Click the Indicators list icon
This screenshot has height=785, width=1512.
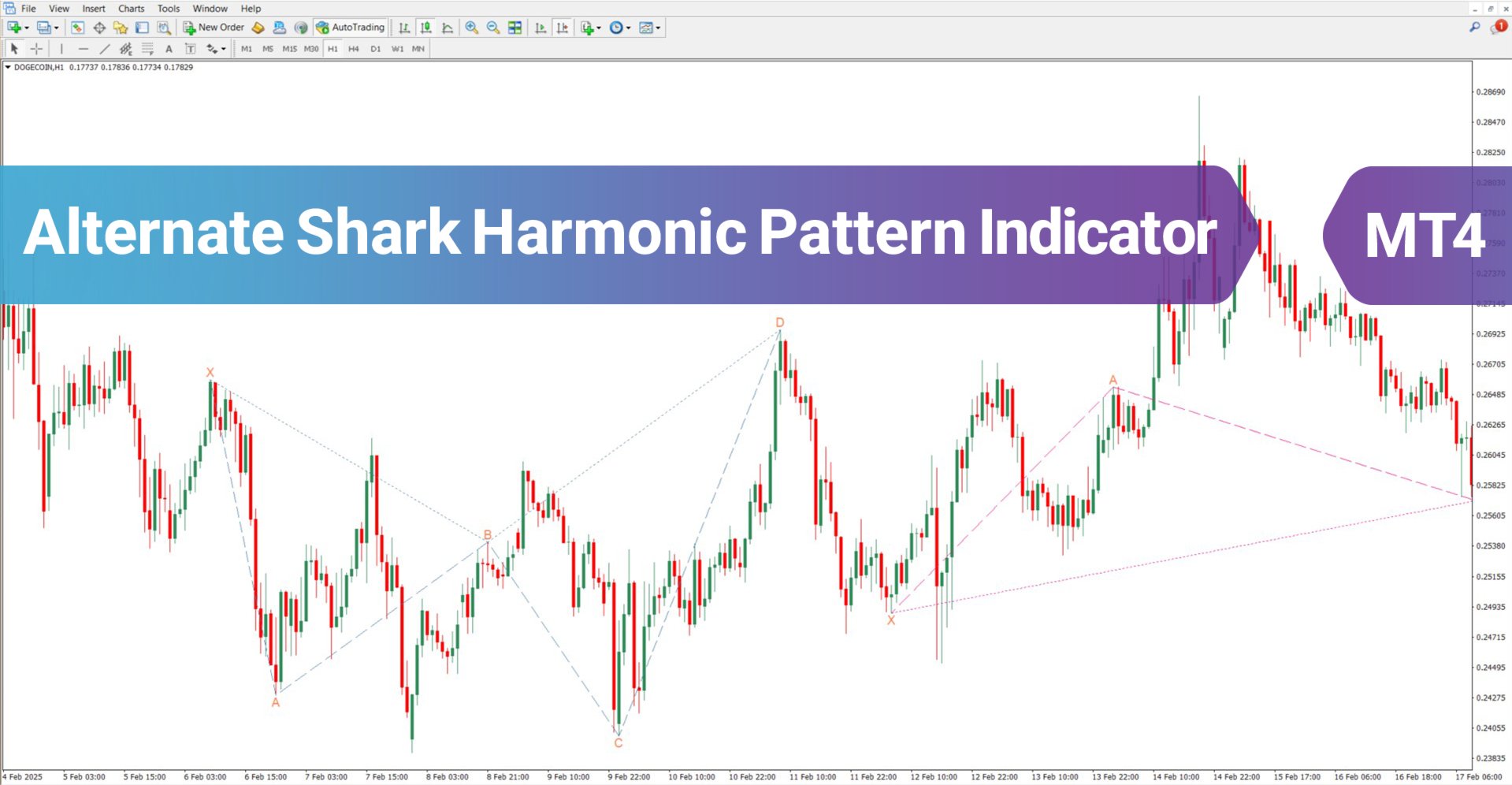click(x=587, y=28)
